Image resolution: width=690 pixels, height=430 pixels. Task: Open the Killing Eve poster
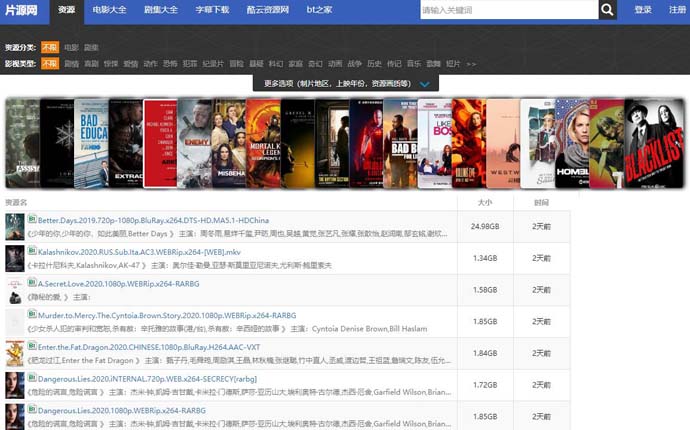click(469, 143)
